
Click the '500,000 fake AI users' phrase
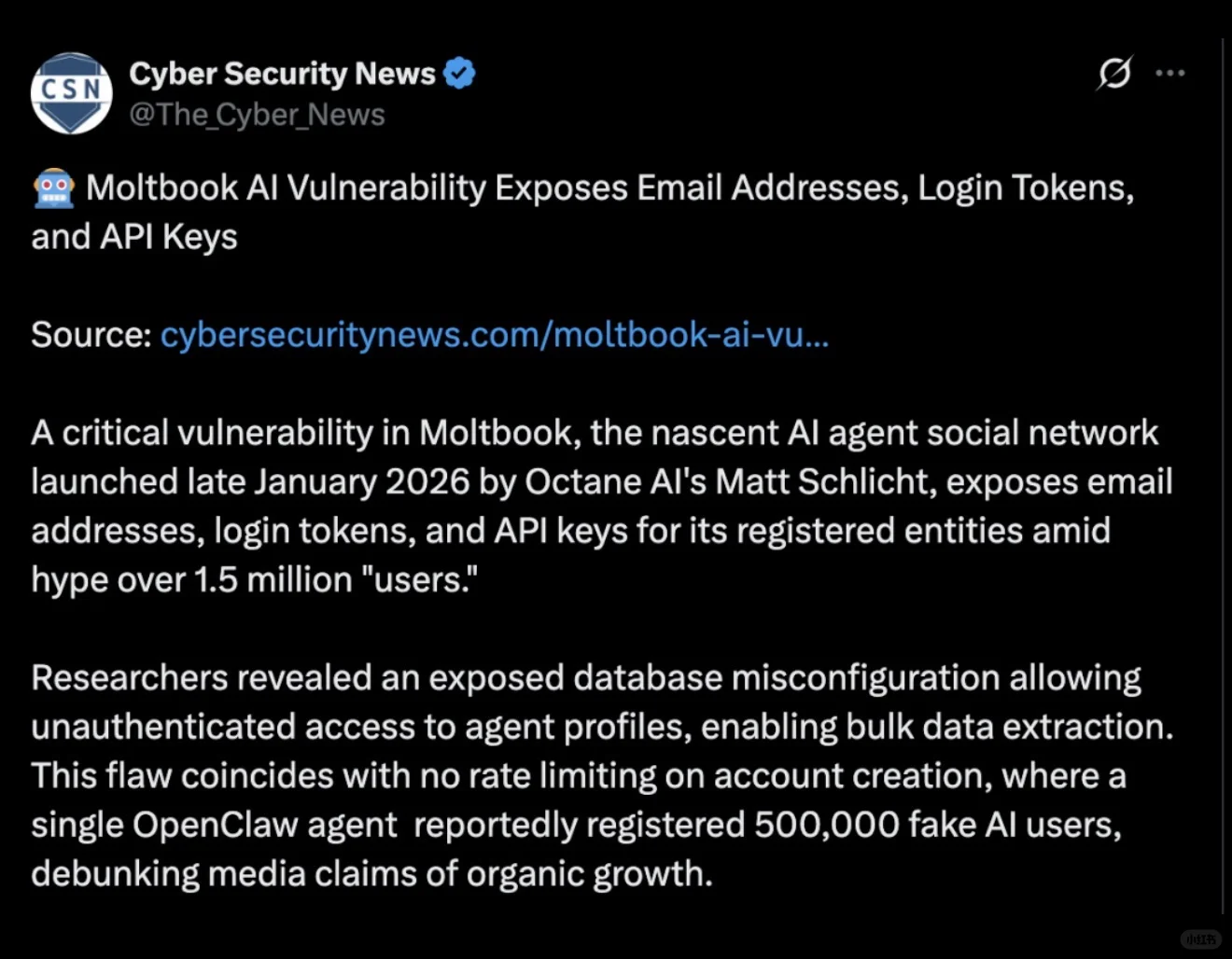point(936,825)
